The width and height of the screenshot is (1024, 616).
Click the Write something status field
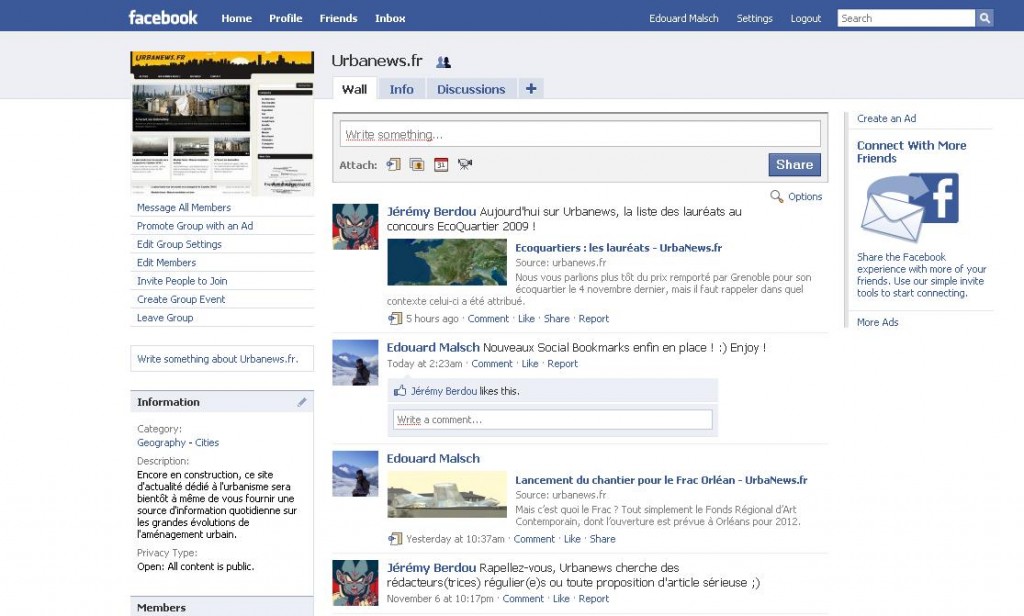[580, 134]
